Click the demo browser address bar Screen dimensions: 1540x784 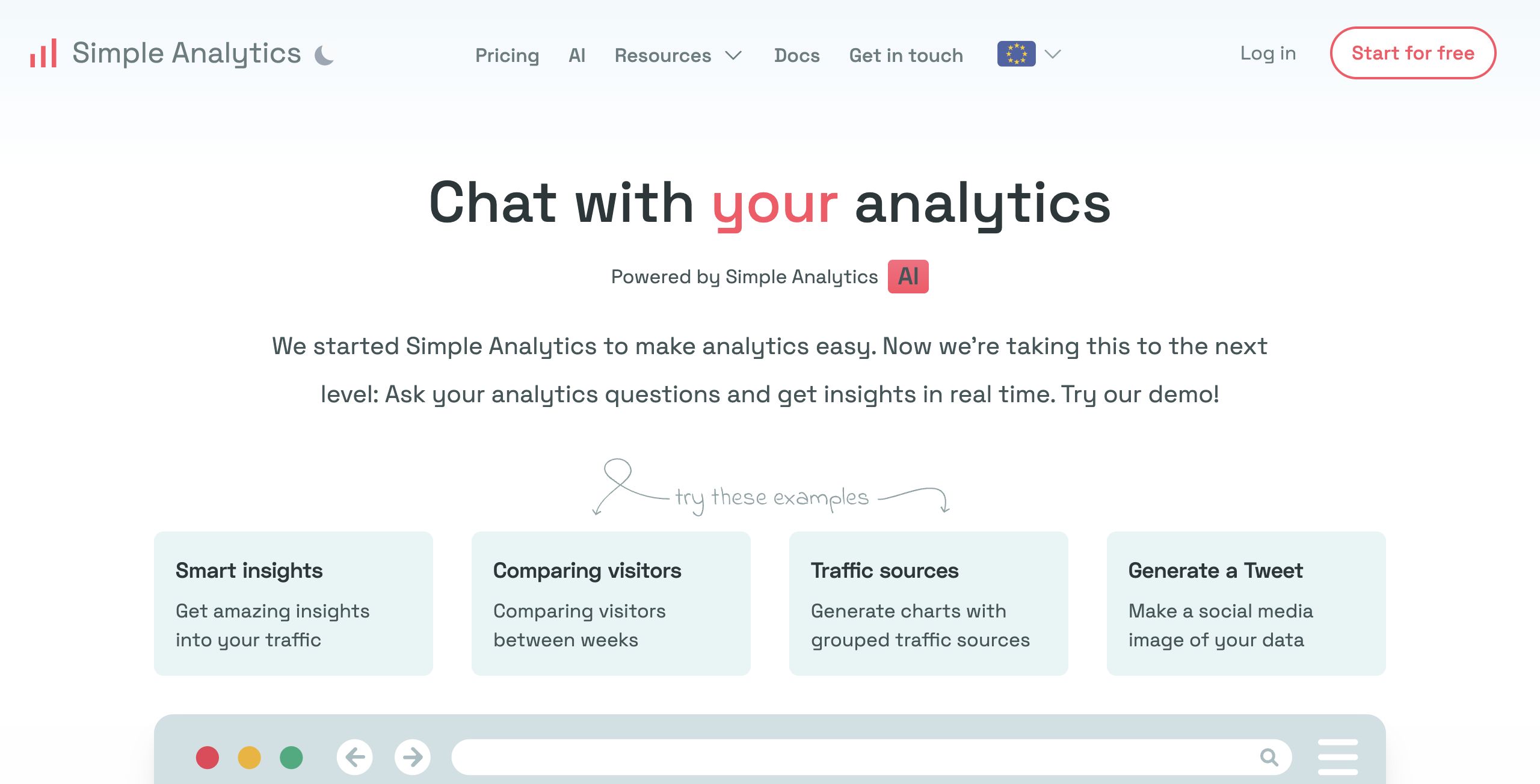871,757
